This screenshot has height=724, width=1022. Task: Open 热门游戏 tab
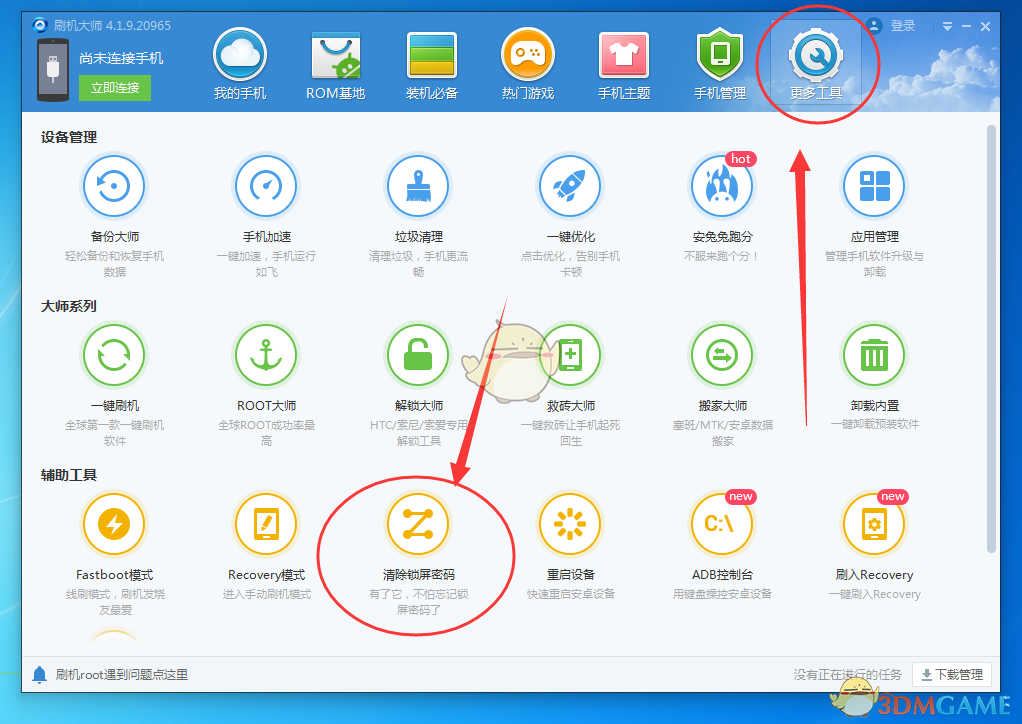pos(527,64)
